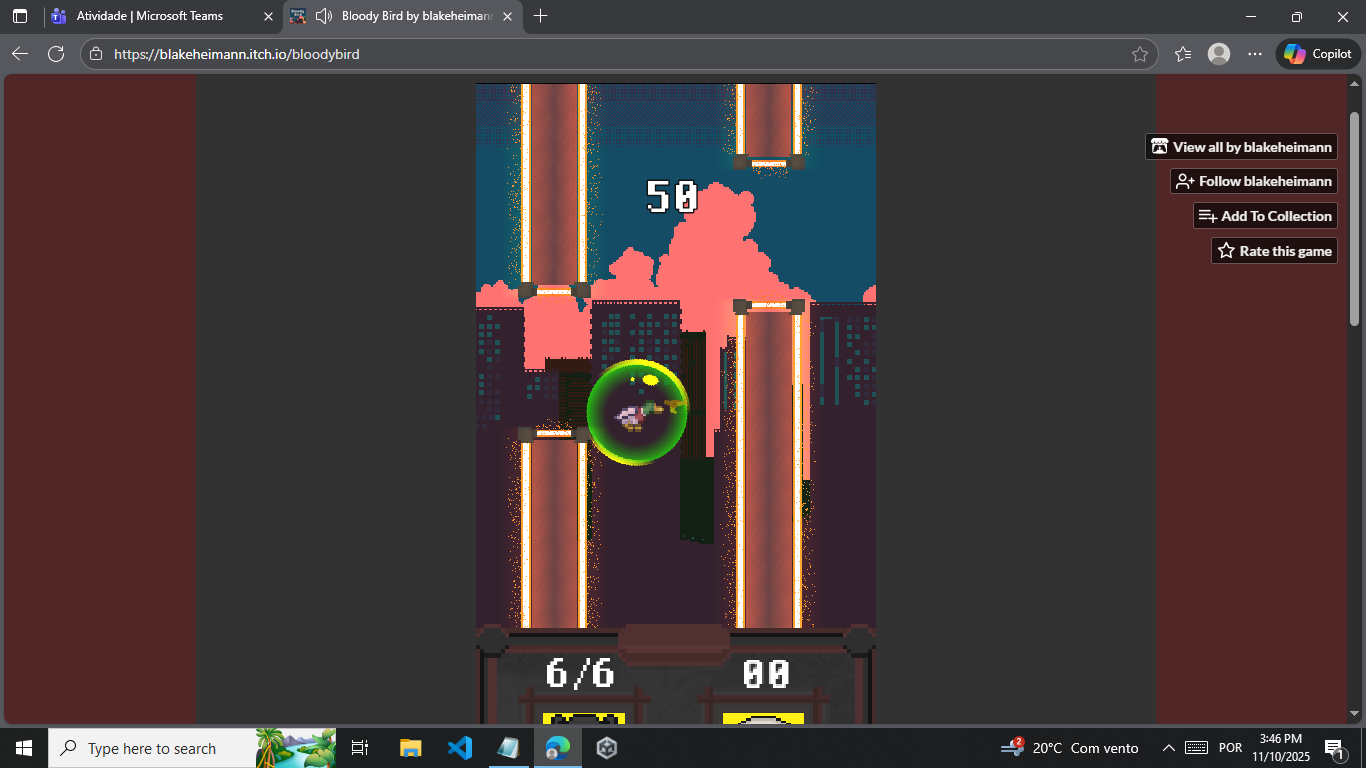Open the browser profile avatar
1366x768 pixels.
1219,54
